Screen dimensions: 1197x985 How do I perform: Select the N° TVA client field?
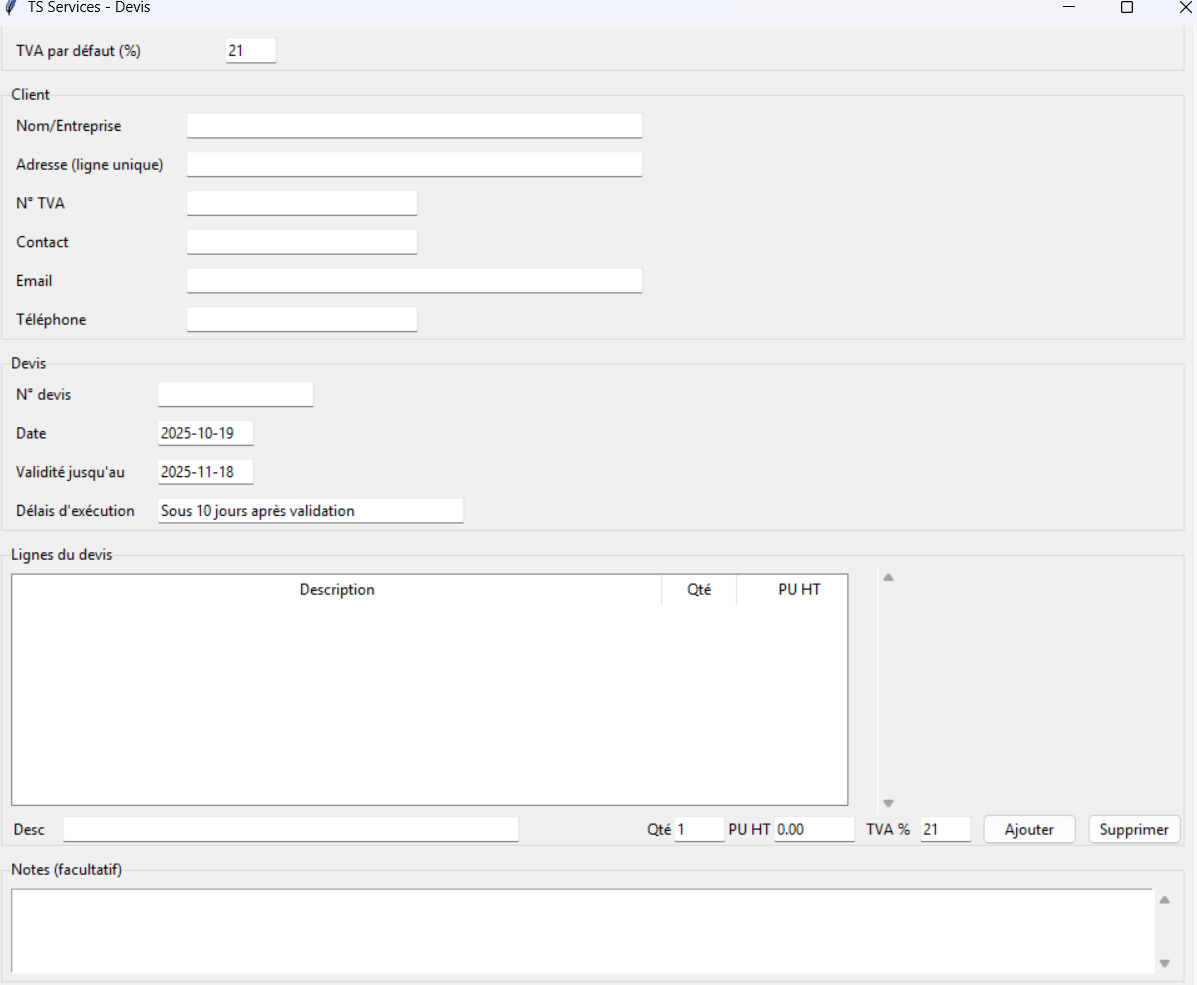click(301, 203)
